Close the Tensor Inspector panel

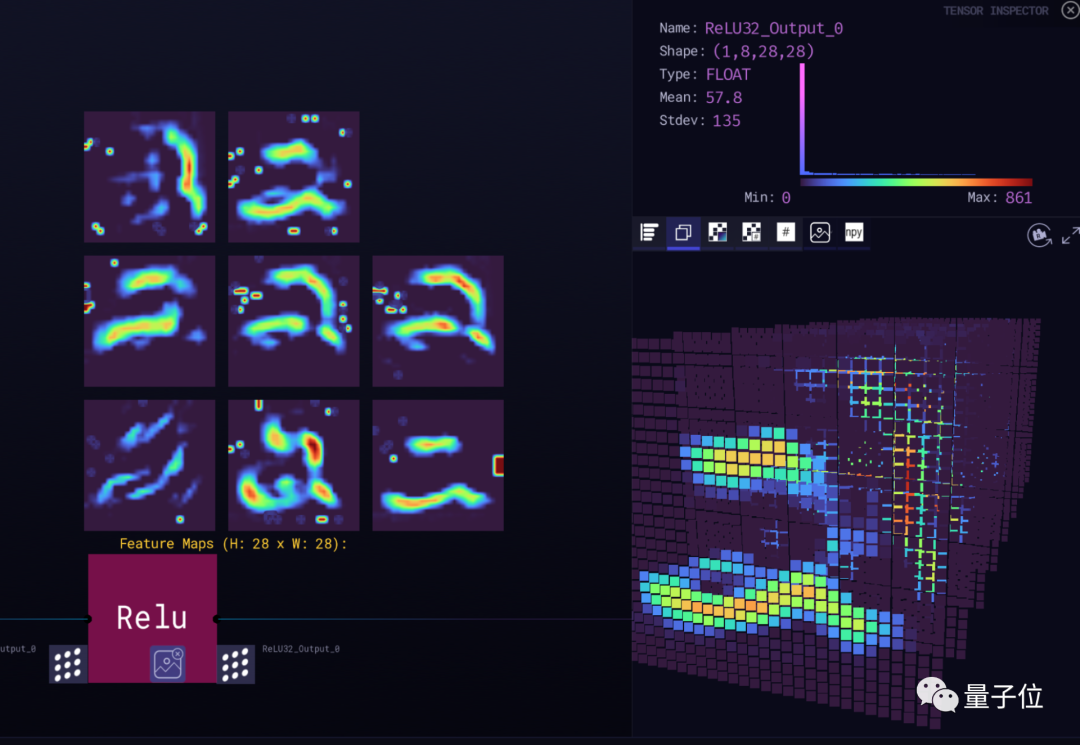pos(1069,10)
